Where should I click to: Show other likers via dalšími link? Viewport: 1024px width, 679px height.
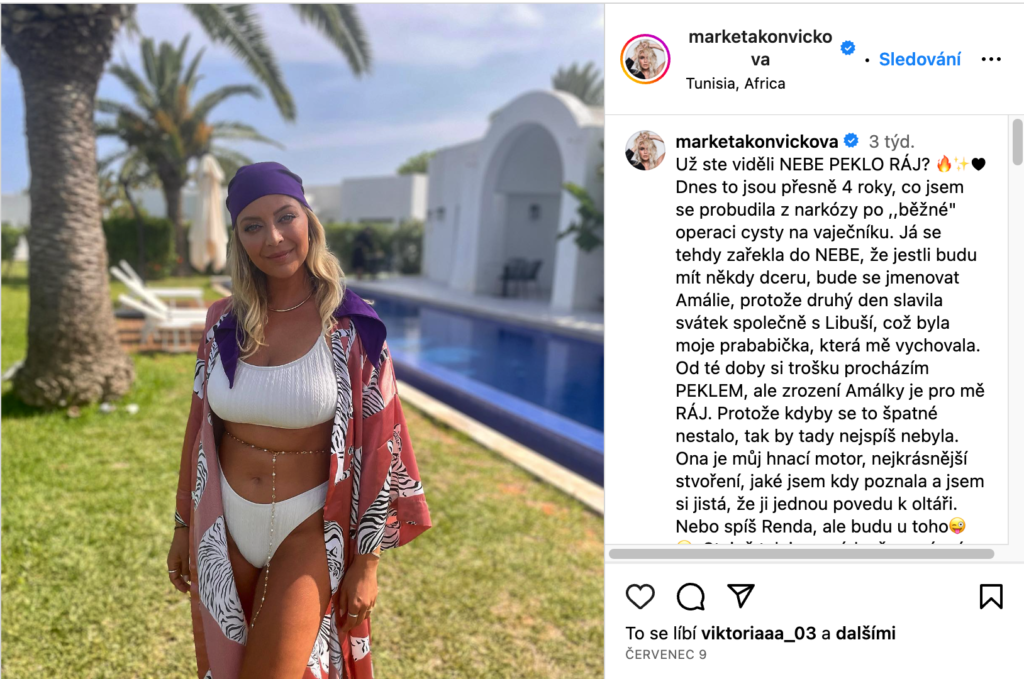[x=865, y=633]
